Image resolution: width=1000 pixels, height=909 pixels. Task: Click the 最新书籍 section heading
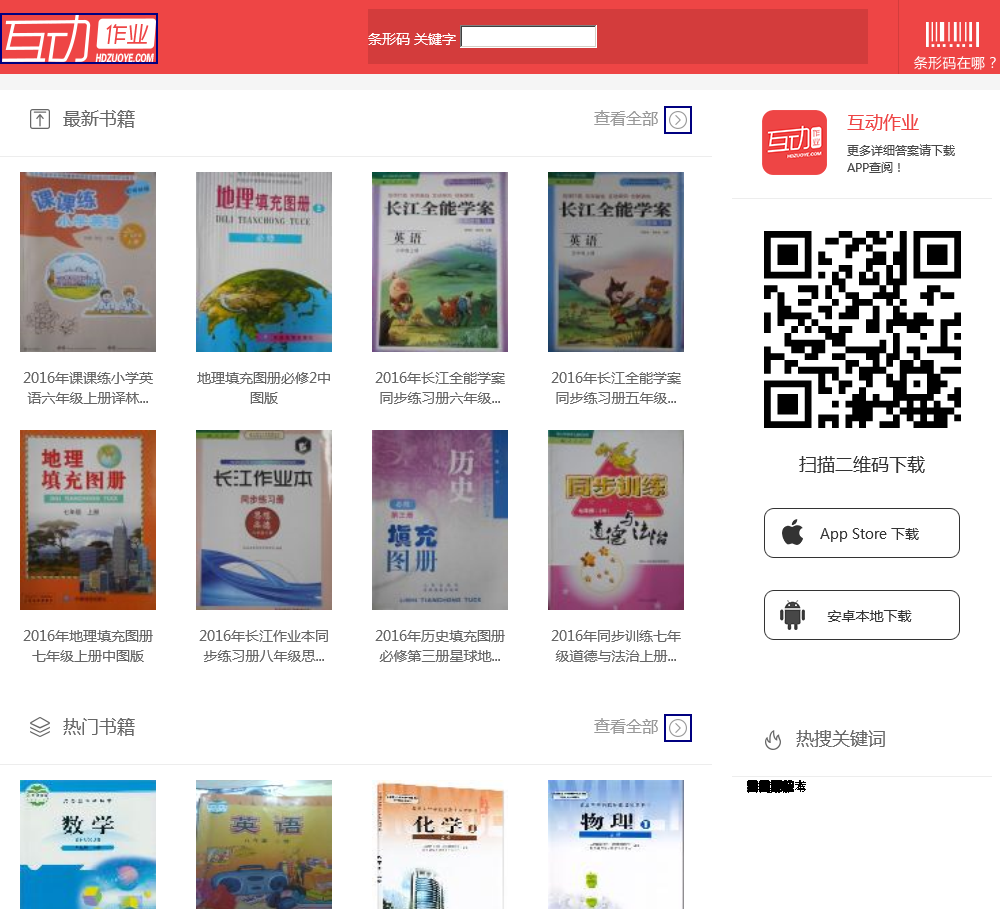pos(99,119)
